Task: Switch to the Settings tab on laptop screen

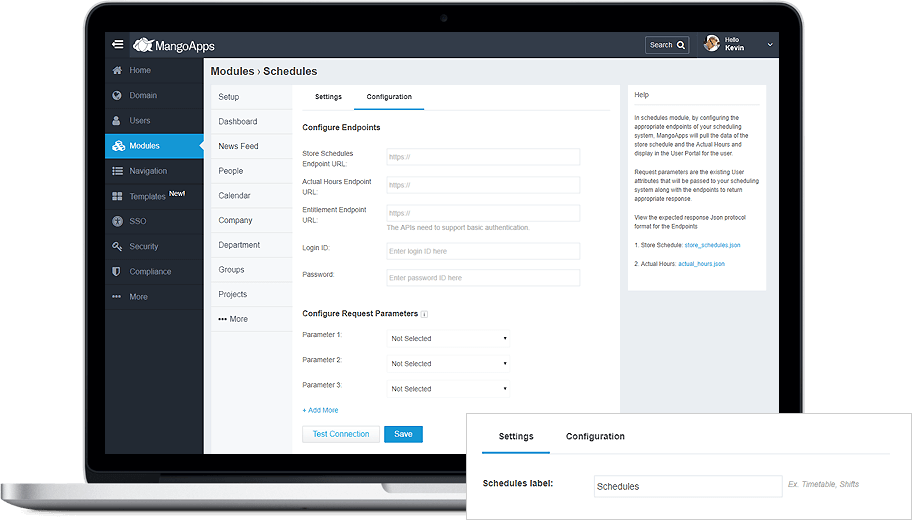Action: tap(328, 97)
